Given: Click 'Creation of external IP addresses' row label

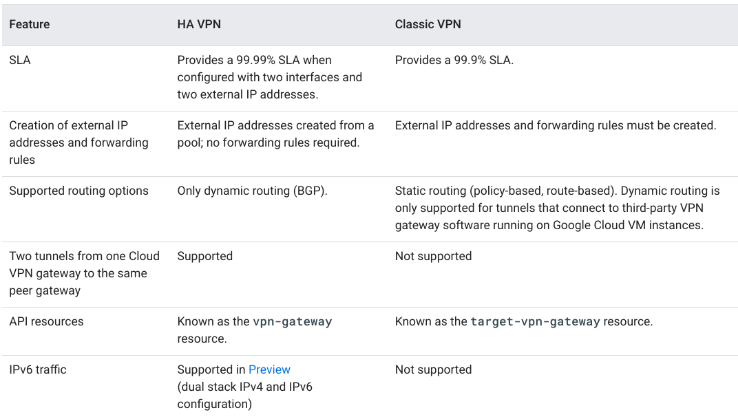Looking at the screenshot, I should pyautogui.click(x=79, y=143).
